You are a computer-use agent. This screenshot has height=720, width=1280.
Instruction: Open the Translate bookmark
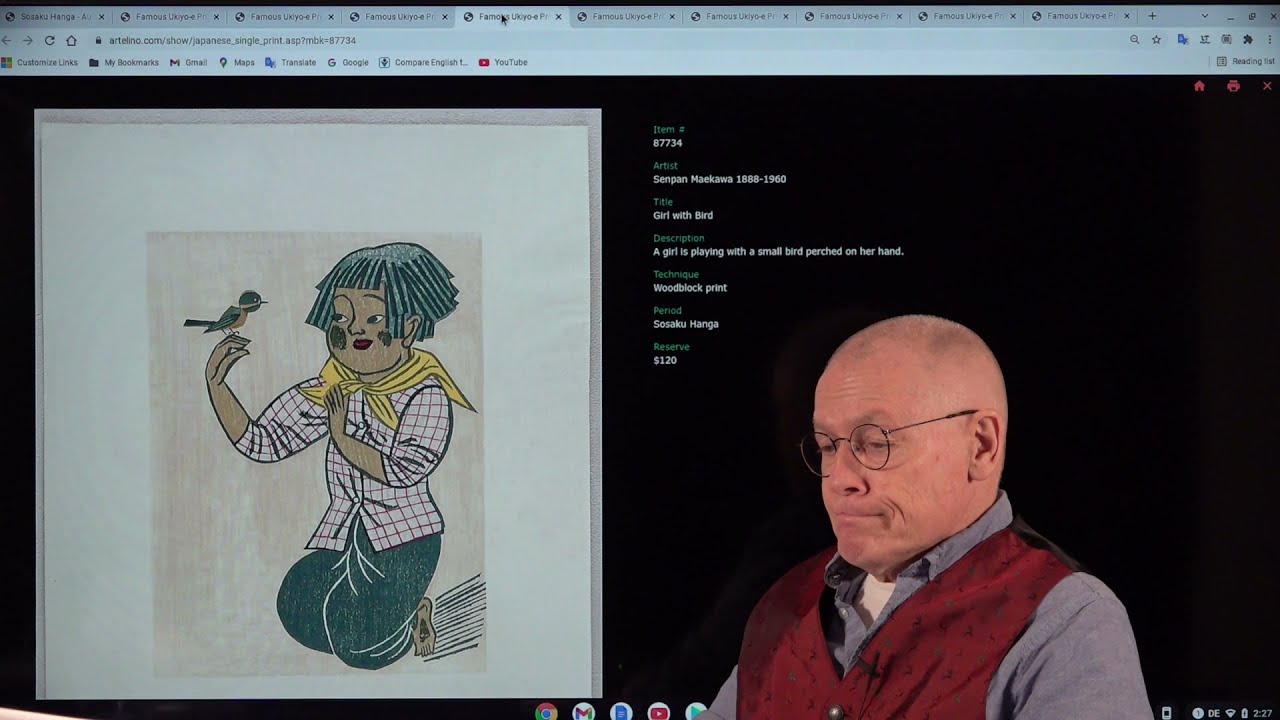pyautogui.click(x=290, y=62)
